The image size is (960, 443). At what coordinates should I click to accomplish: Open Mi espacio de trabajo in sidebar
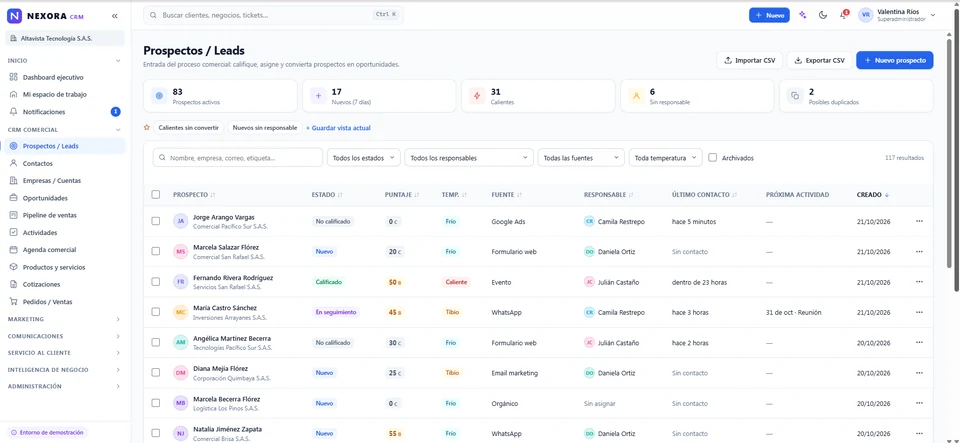point(64,95)
